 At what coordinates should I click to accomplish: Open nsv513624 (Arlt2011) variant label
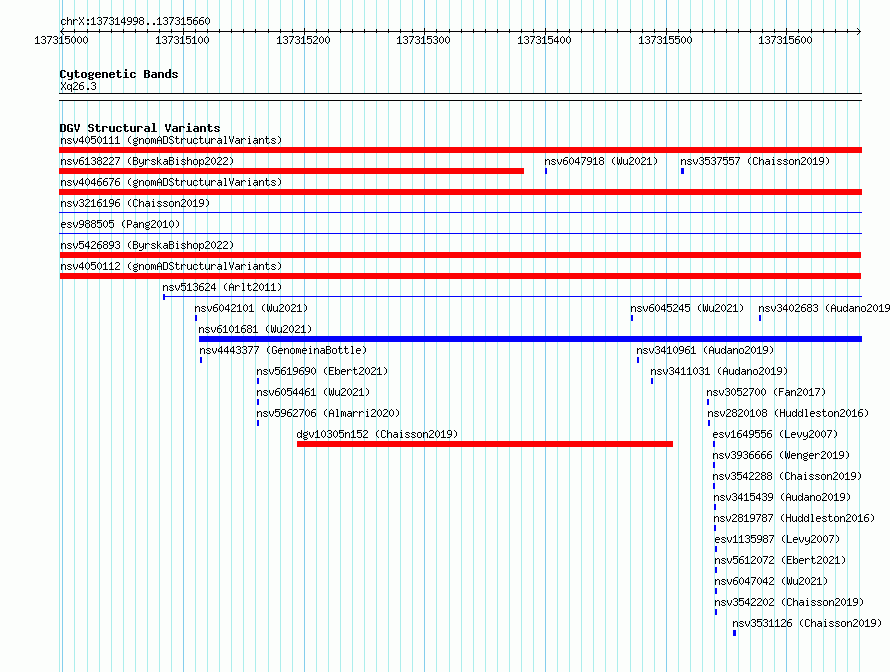click(222, 287)
